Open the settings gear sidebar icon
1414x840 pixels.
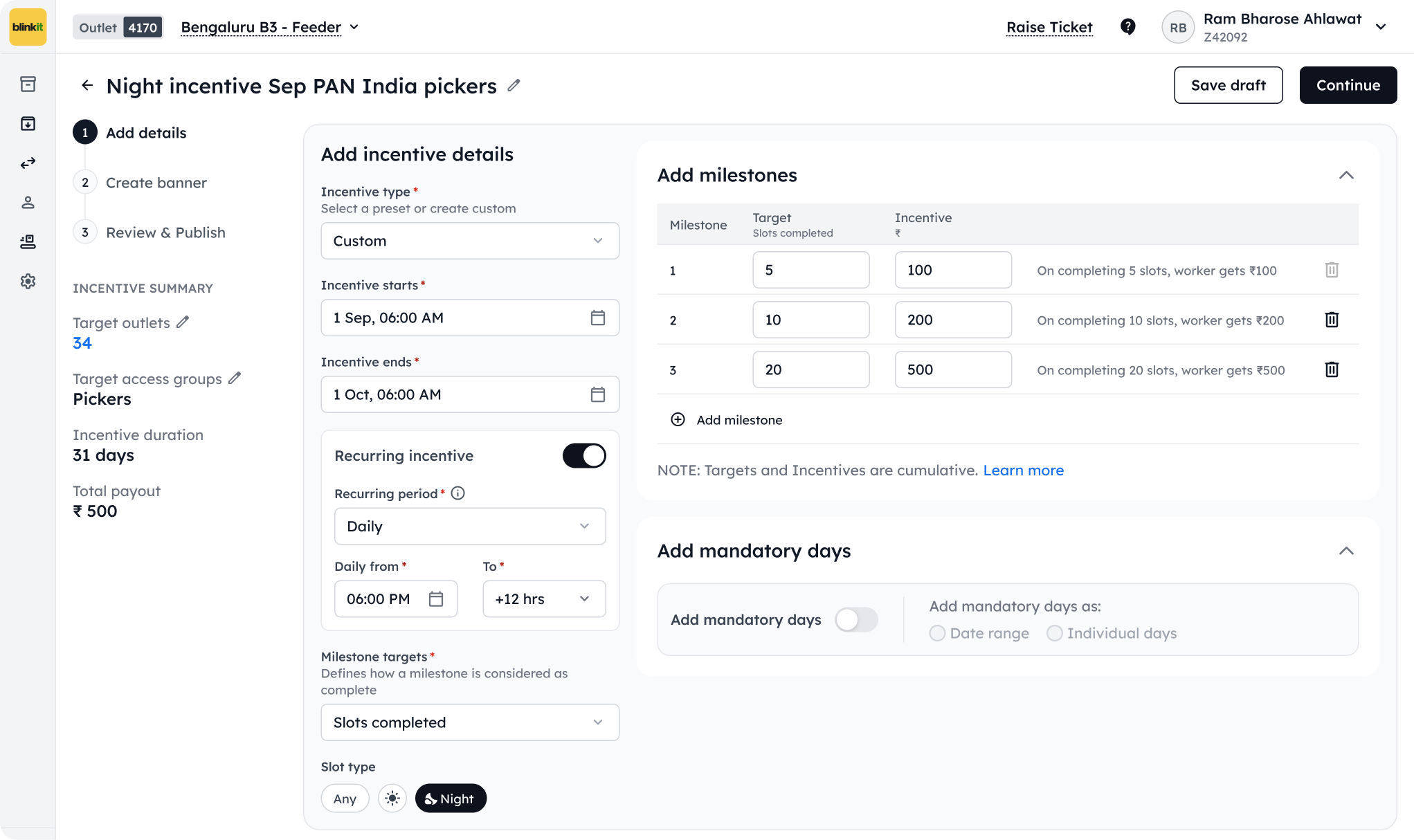tap(28, 281)
